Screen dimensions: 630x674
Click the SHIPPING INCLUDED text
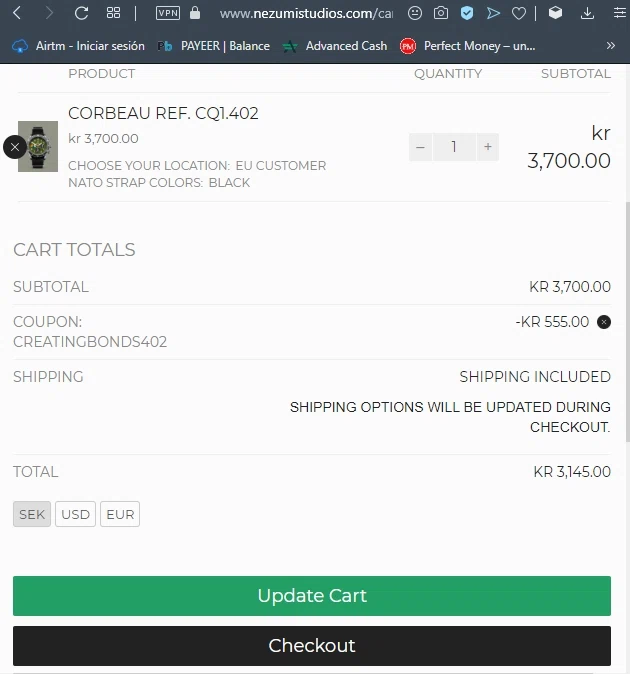pos(535,377)
